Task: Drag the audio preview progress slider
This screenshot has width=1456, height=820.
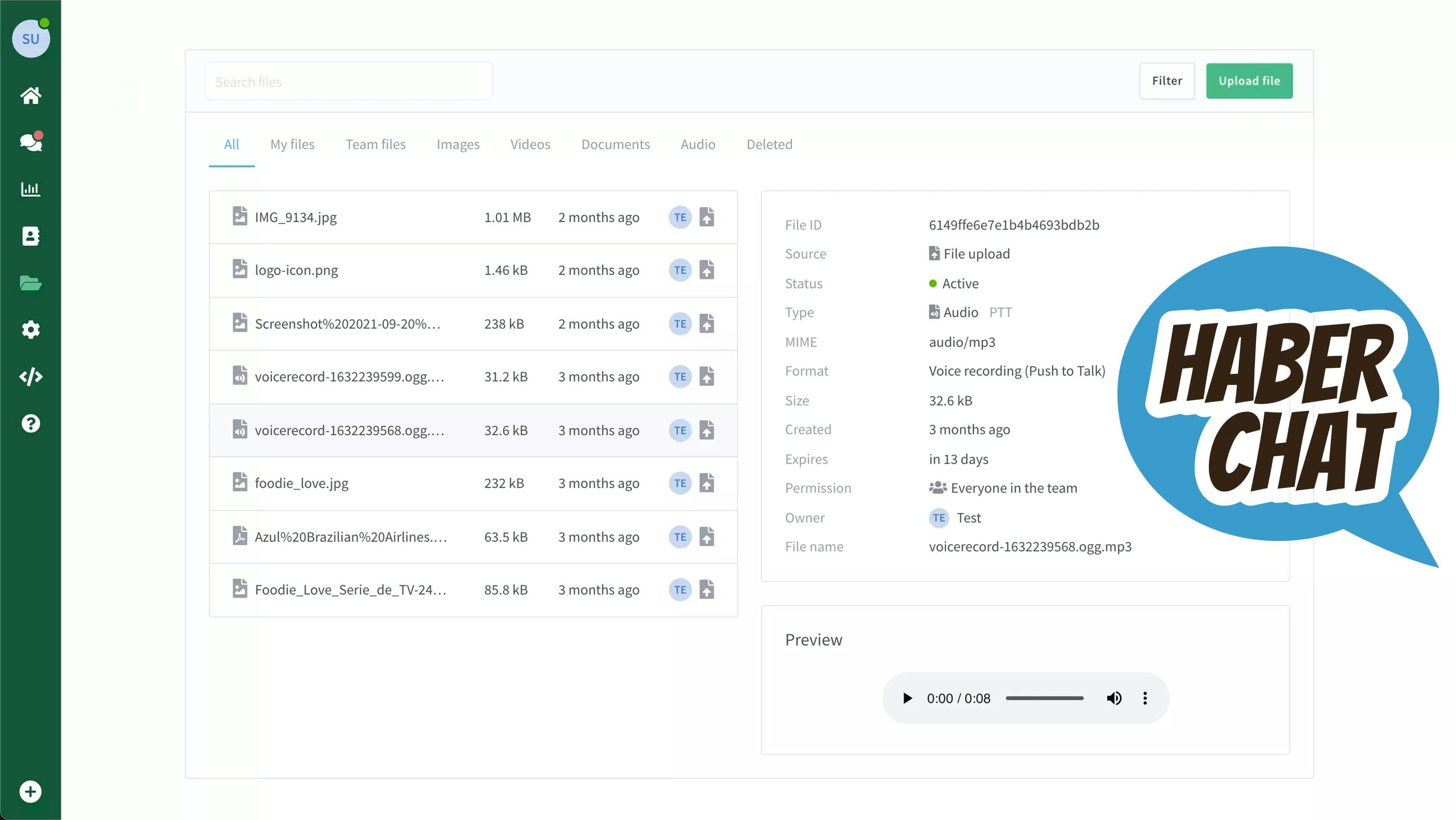Action: pyautogui.click(x=1044, y=698)
